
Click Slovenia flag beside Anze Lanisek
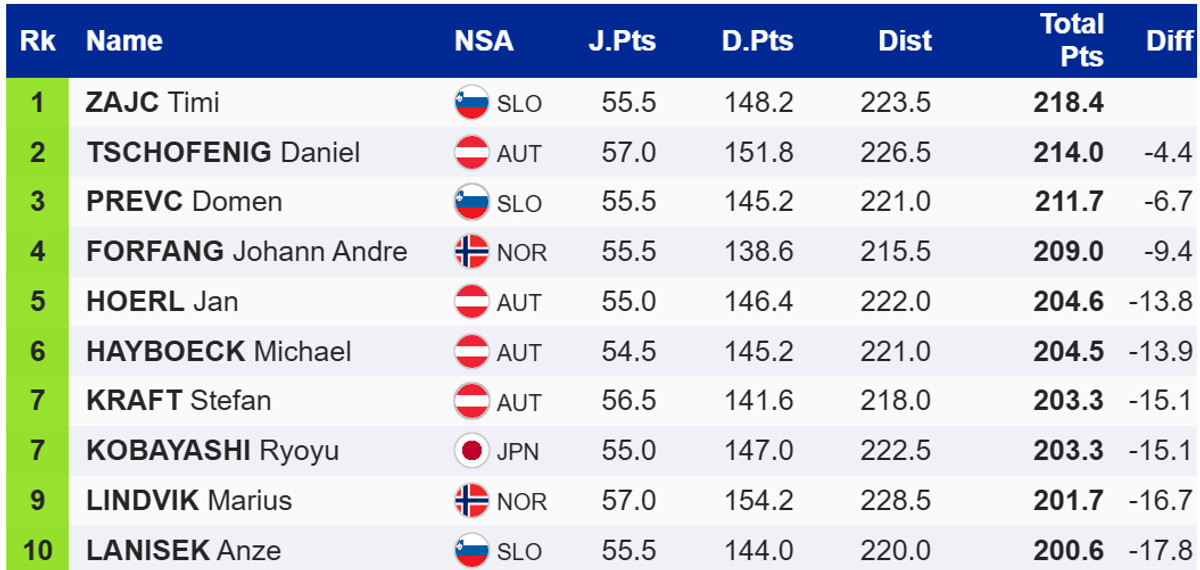[471, 550]
